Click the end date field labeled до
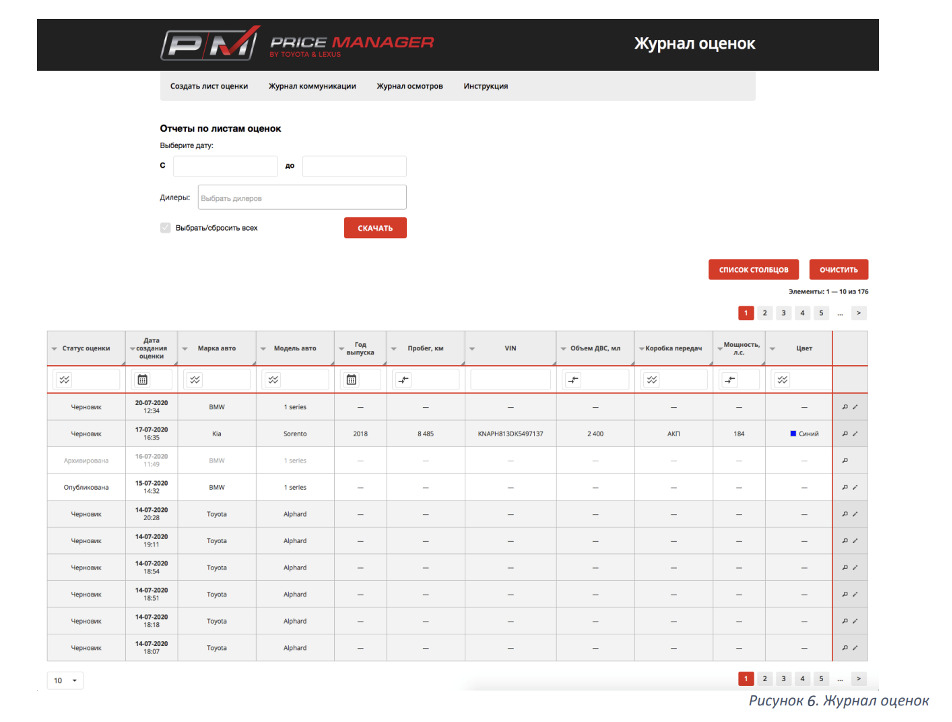This screenshot has height=722, width=952. (355, 166)
